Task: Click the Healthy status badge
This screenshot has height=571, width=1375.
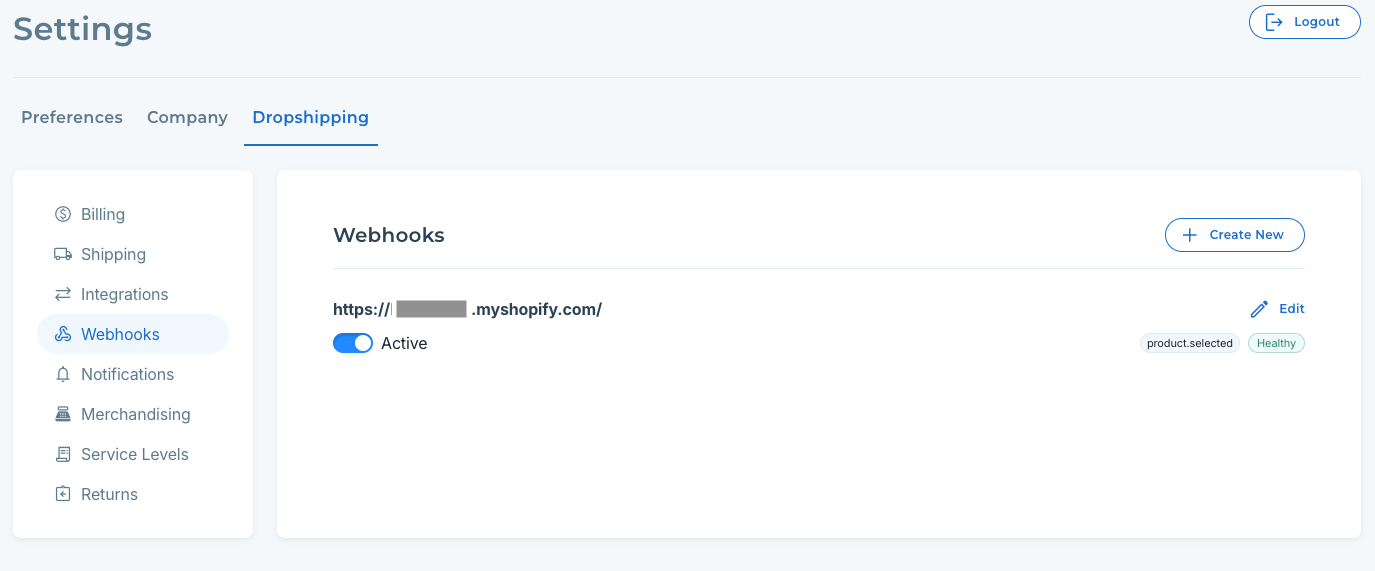Action: point(1276,343)
